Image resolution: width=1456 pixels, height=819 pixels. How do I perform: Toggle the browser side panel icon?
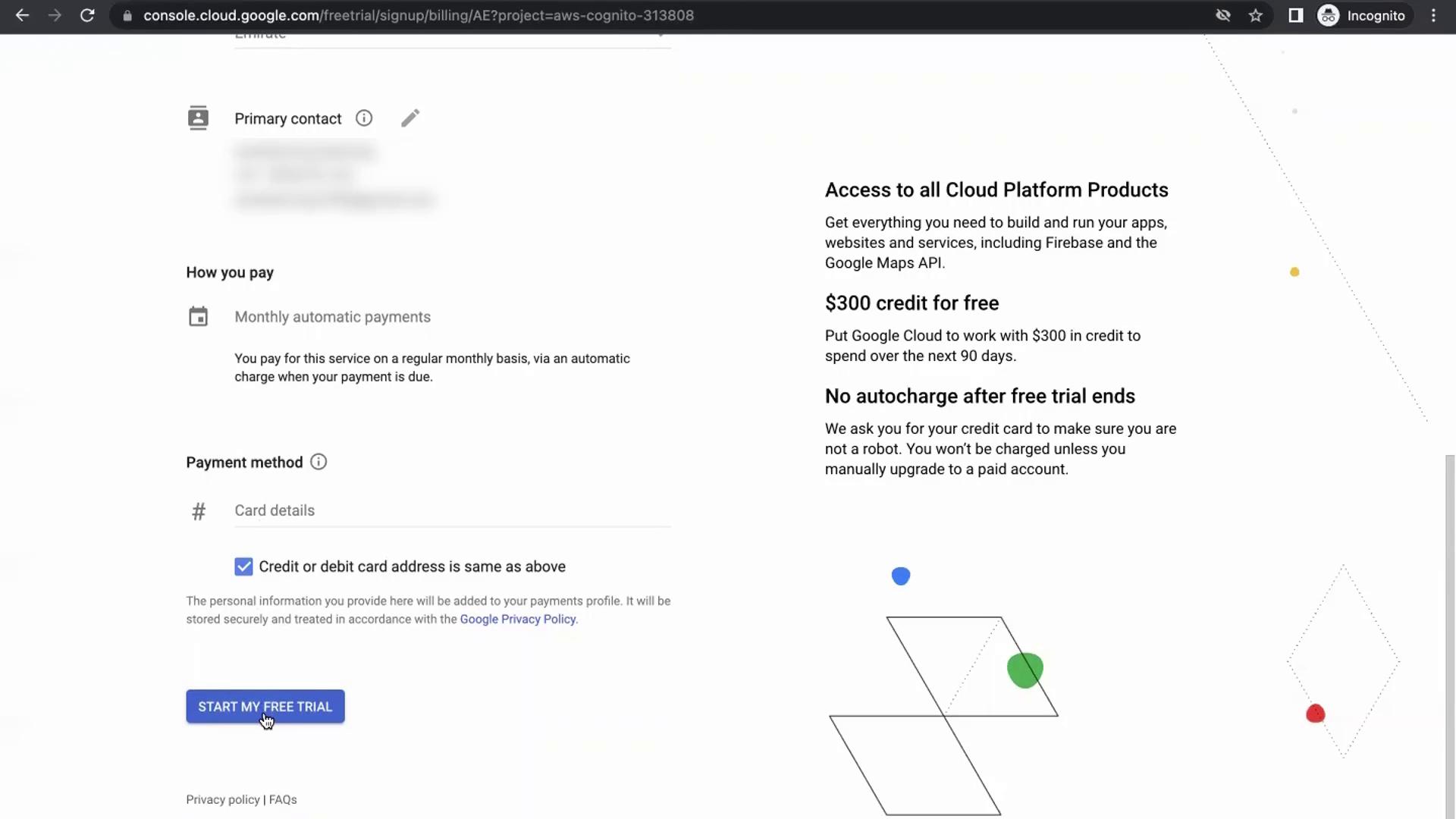1295,15
